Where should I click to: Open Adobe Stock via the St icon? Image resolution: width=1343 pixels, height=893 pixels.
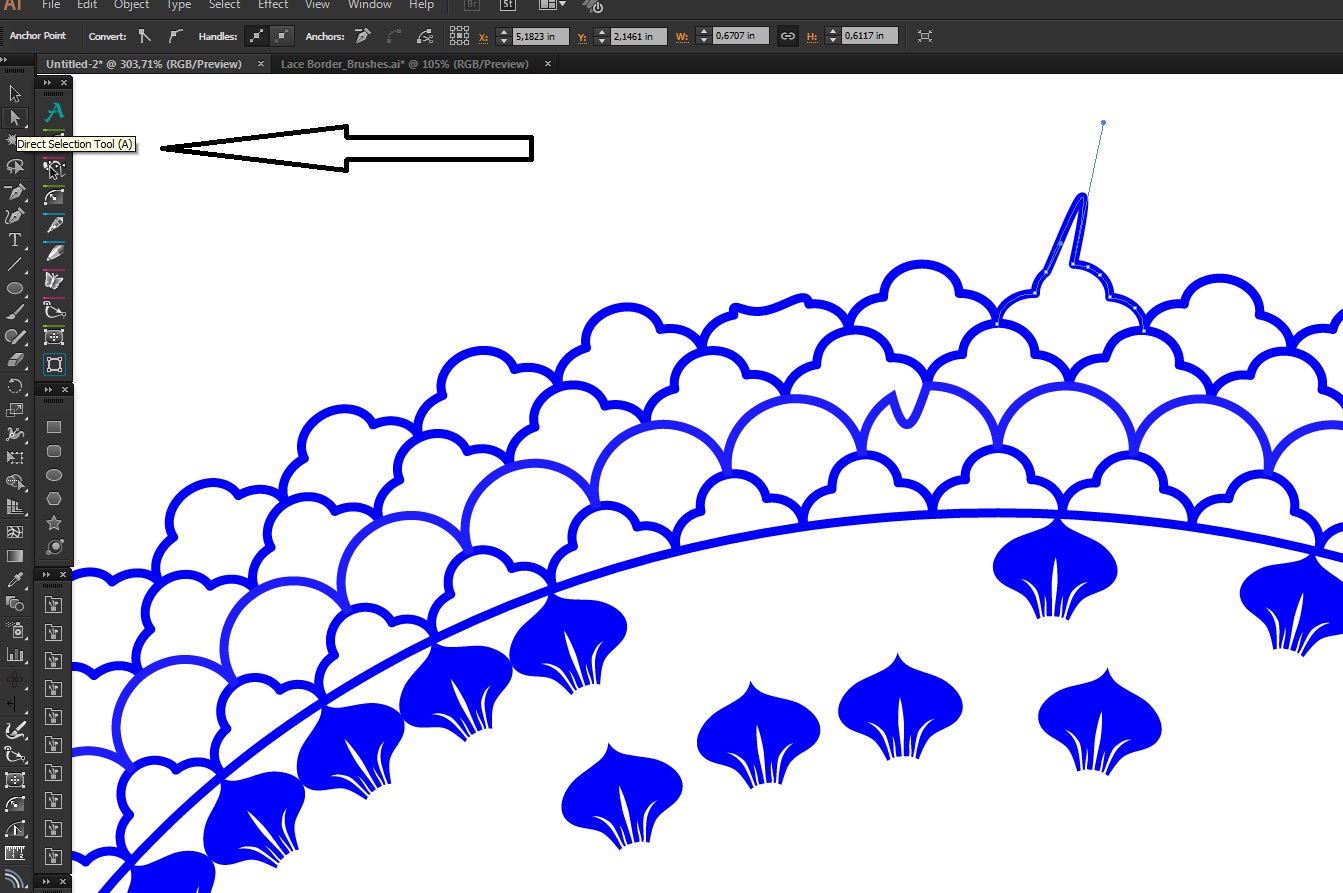tap(508, 5)
